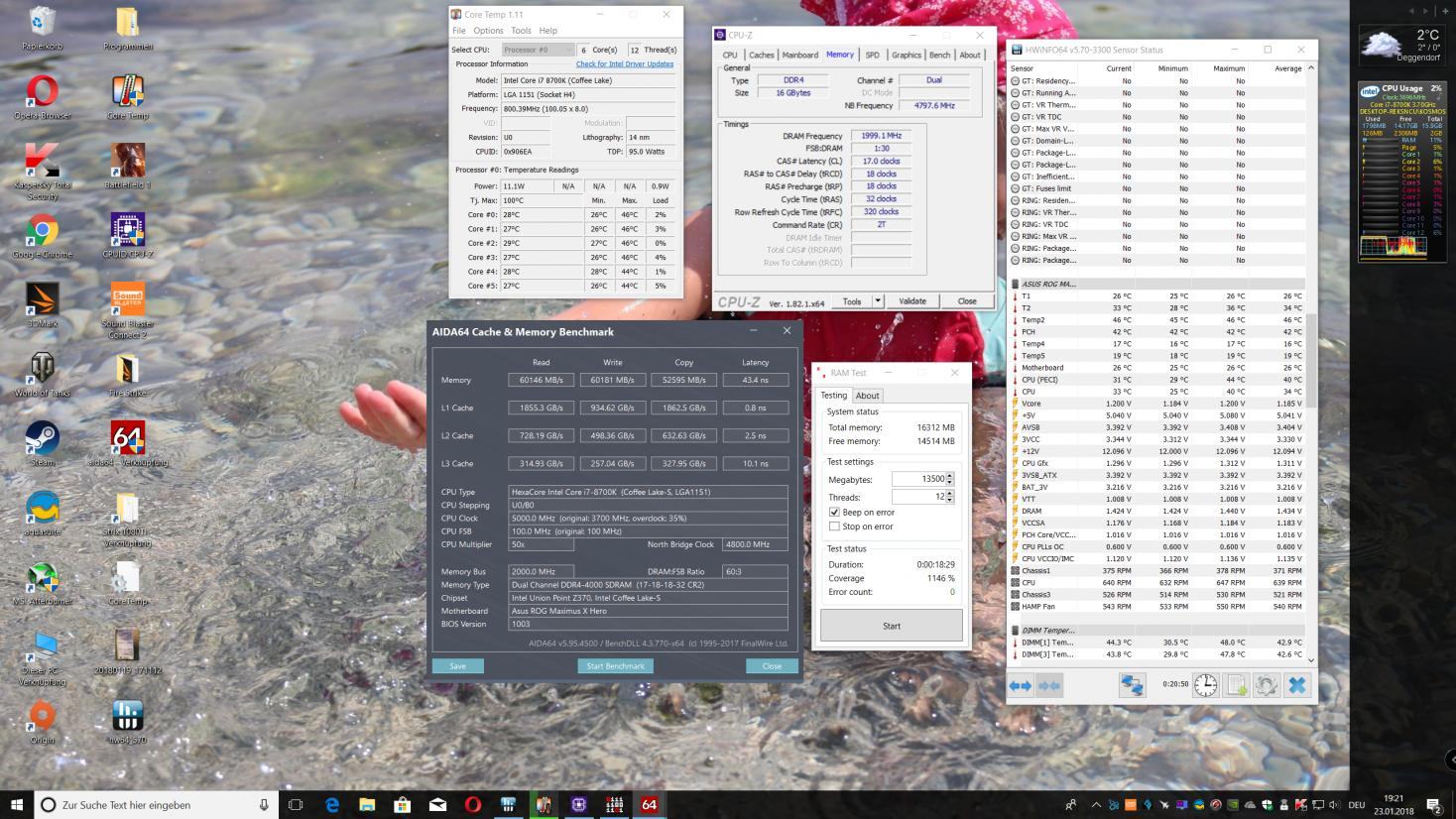Click Megabytes input field in RAM Test
The width and height of the screenshot is (1456, 819).
[x=918, y=479]
